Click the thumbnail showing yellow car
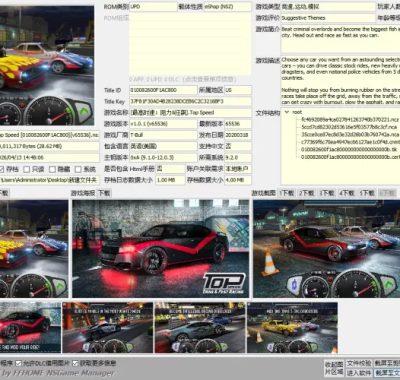The width and height of the screenshot is (400, 380). click(x=292, y=327)
